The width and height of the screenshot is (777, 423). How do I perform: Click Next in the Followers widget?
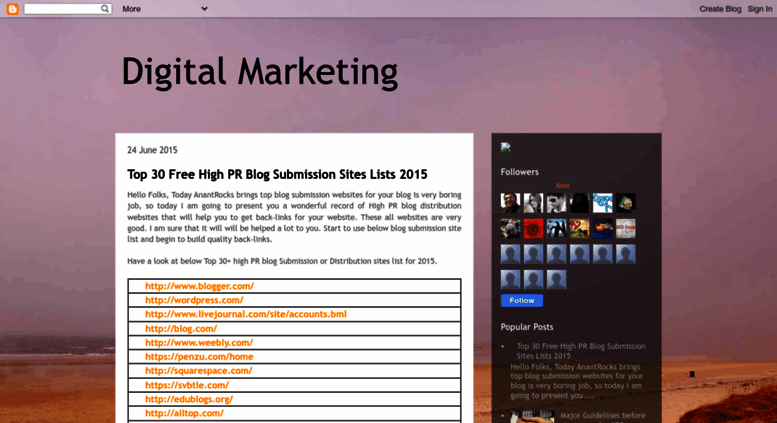562,185
